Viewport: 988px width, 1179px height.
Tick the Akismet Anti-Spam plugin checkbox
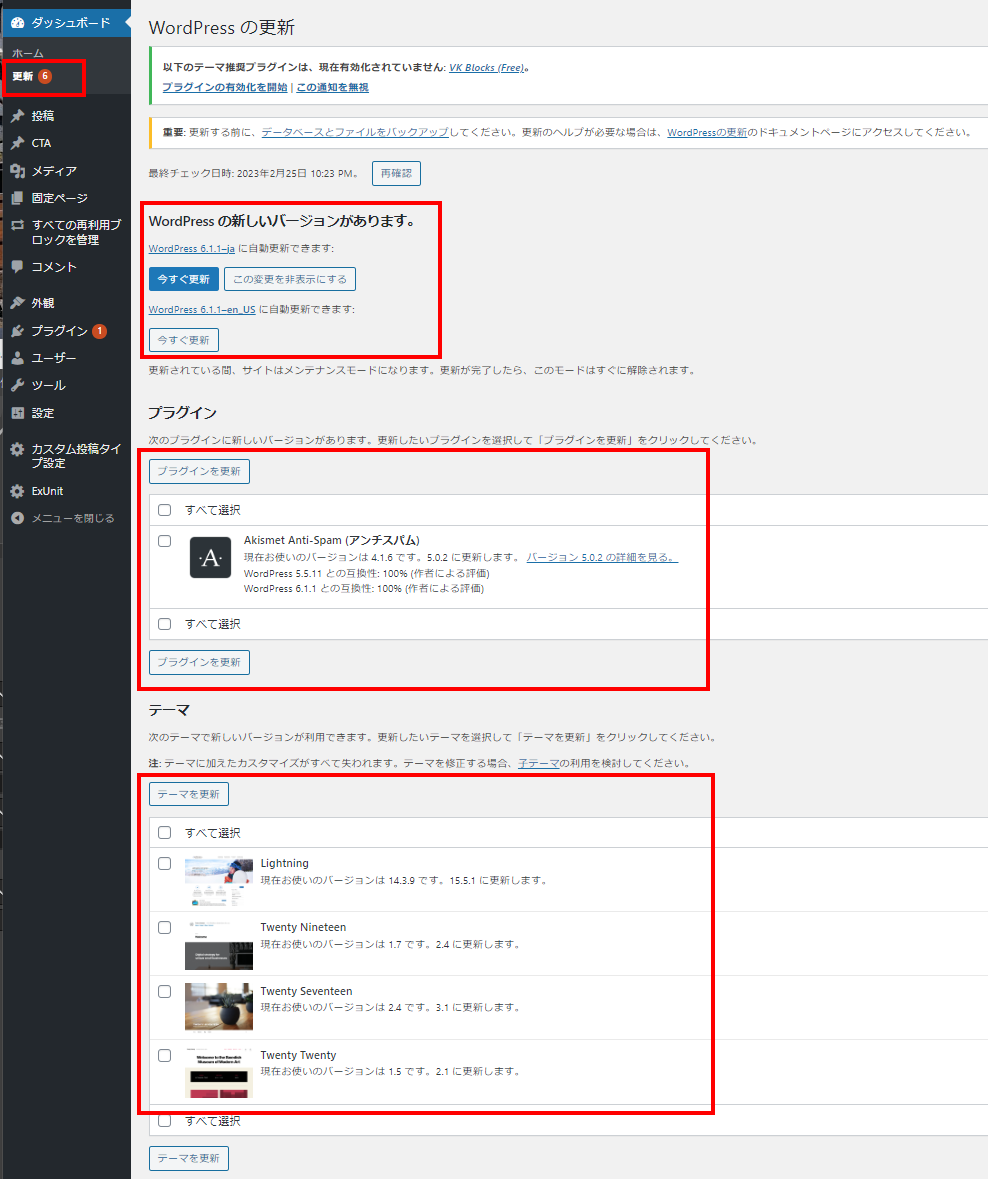pos(165,541)
